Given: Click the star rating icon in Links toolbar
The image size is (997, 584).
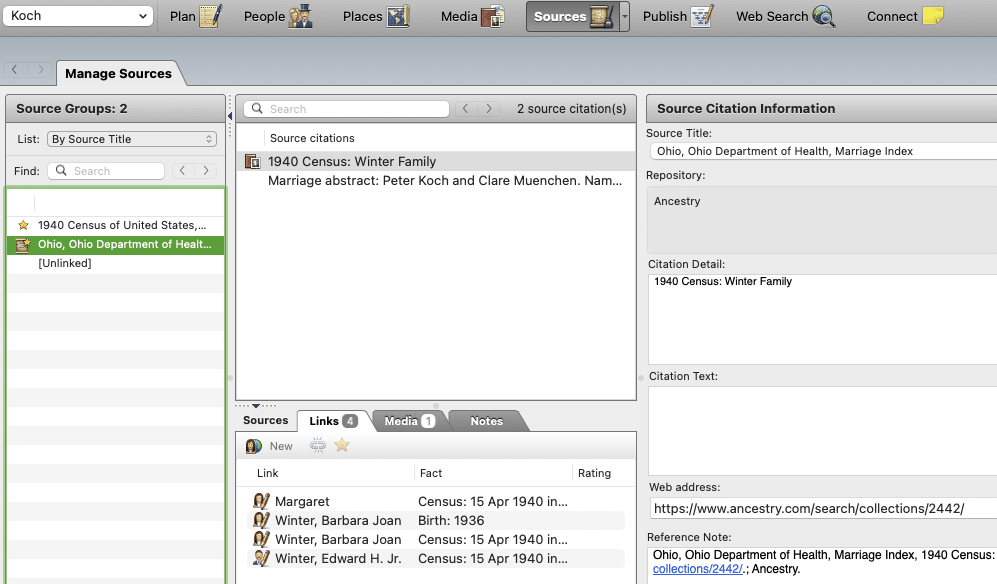Looking at the screenshot, I should click(342, 446).
